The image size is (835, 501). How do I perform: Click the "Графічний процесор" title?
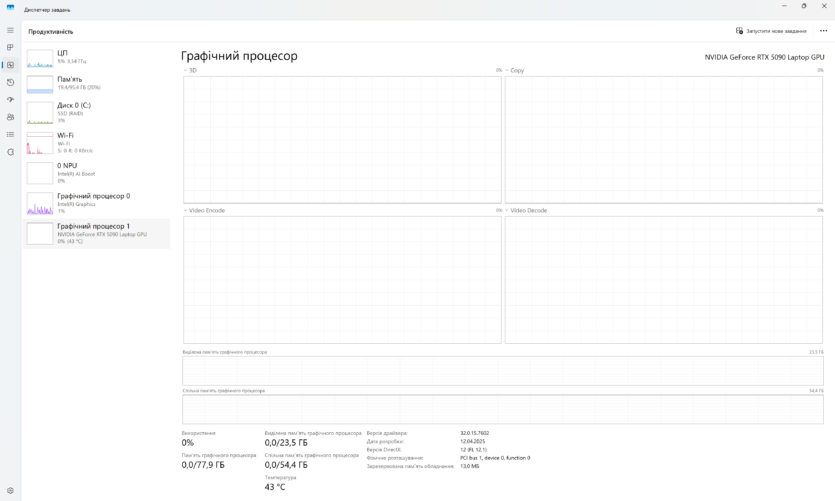239,56
